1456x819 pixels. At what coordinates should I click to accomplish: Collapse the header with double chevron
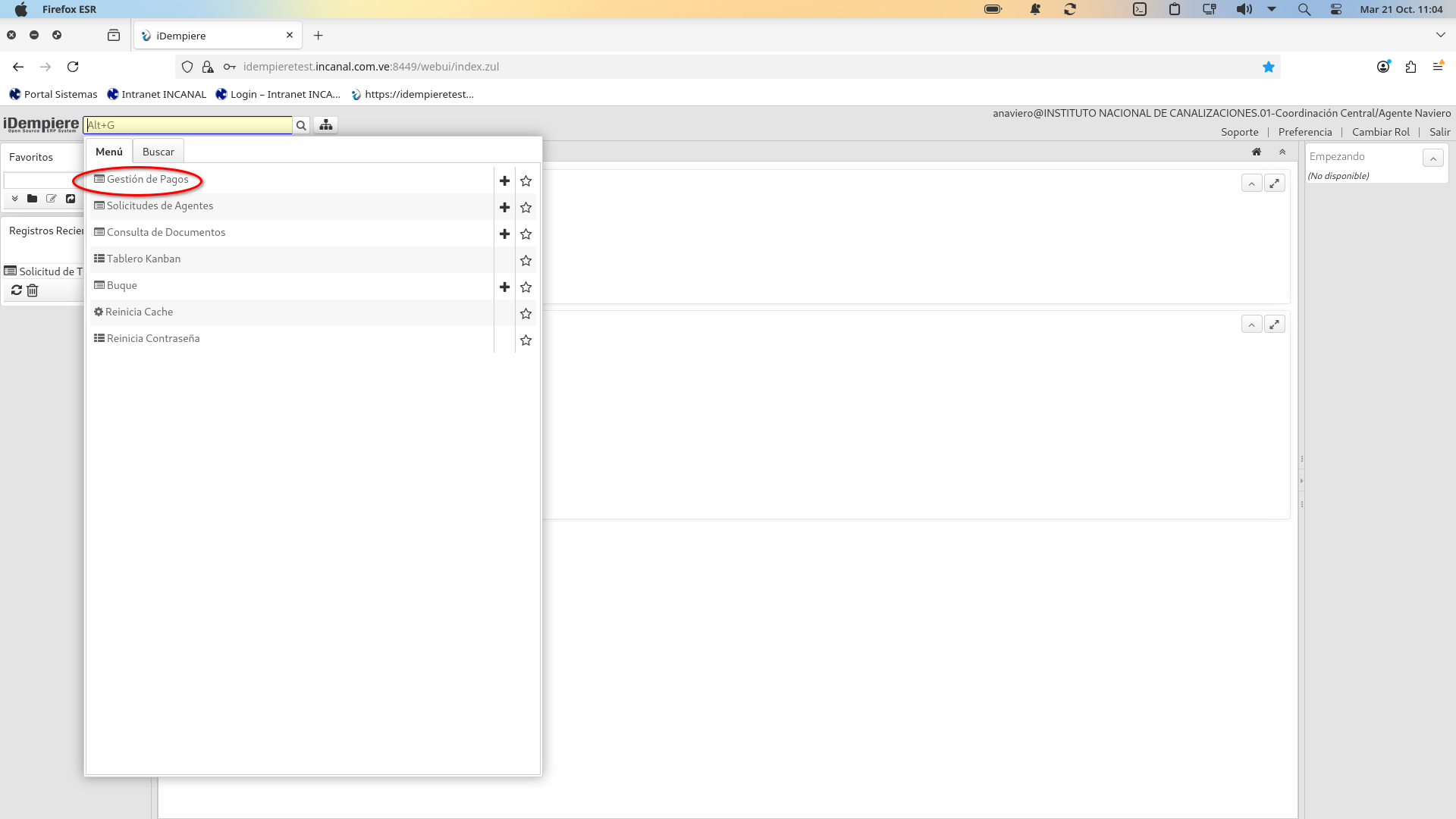tap(1282, 152)
